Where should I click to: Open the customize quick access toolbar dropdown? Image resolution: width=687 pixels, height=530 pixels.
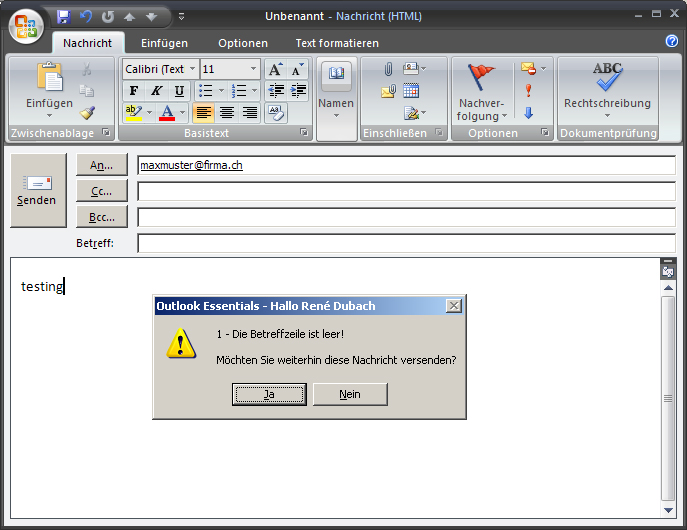click(181, 17)
